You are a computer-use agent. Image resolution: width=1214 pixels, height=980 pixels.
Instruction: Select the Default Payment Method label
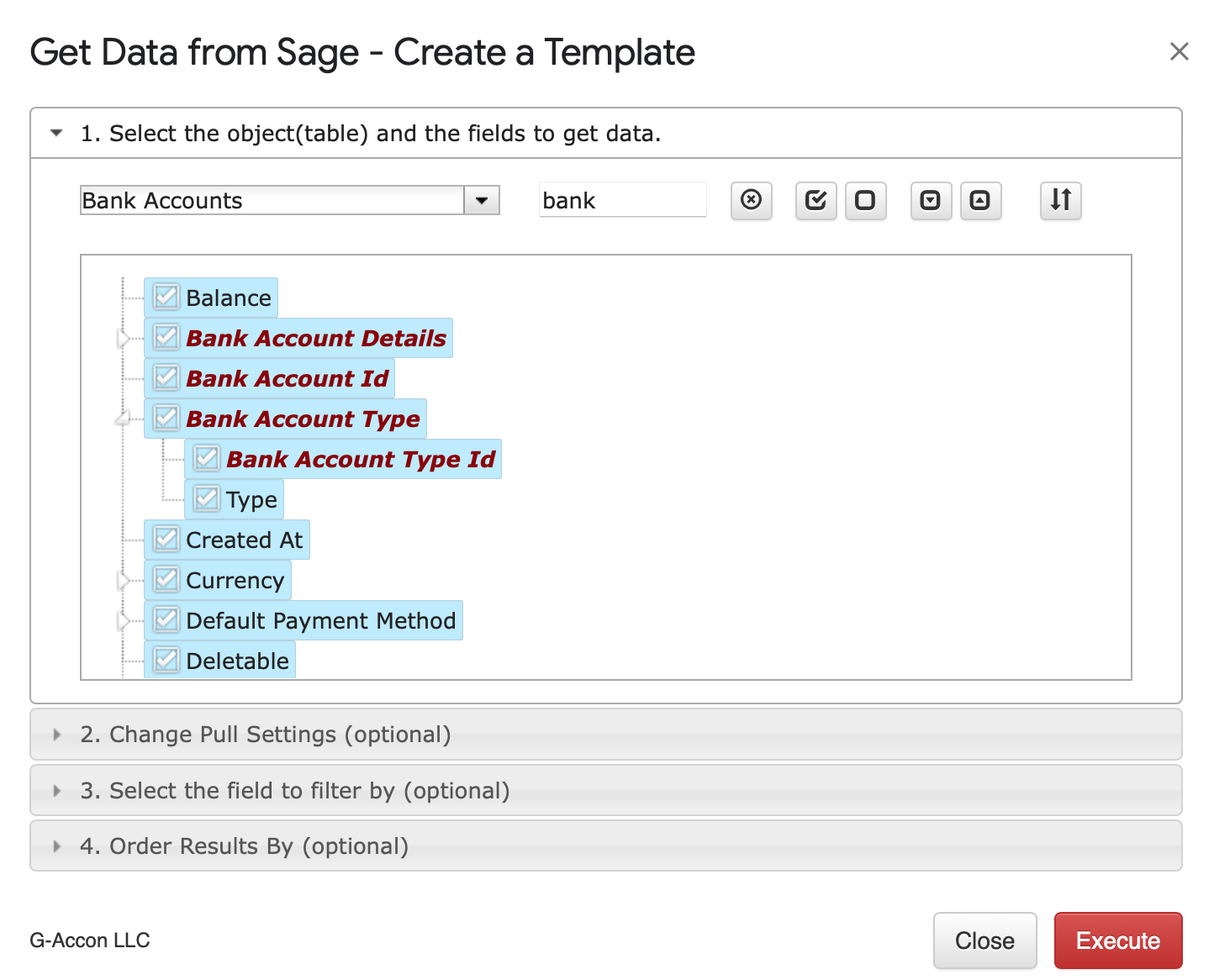[321, 621]
